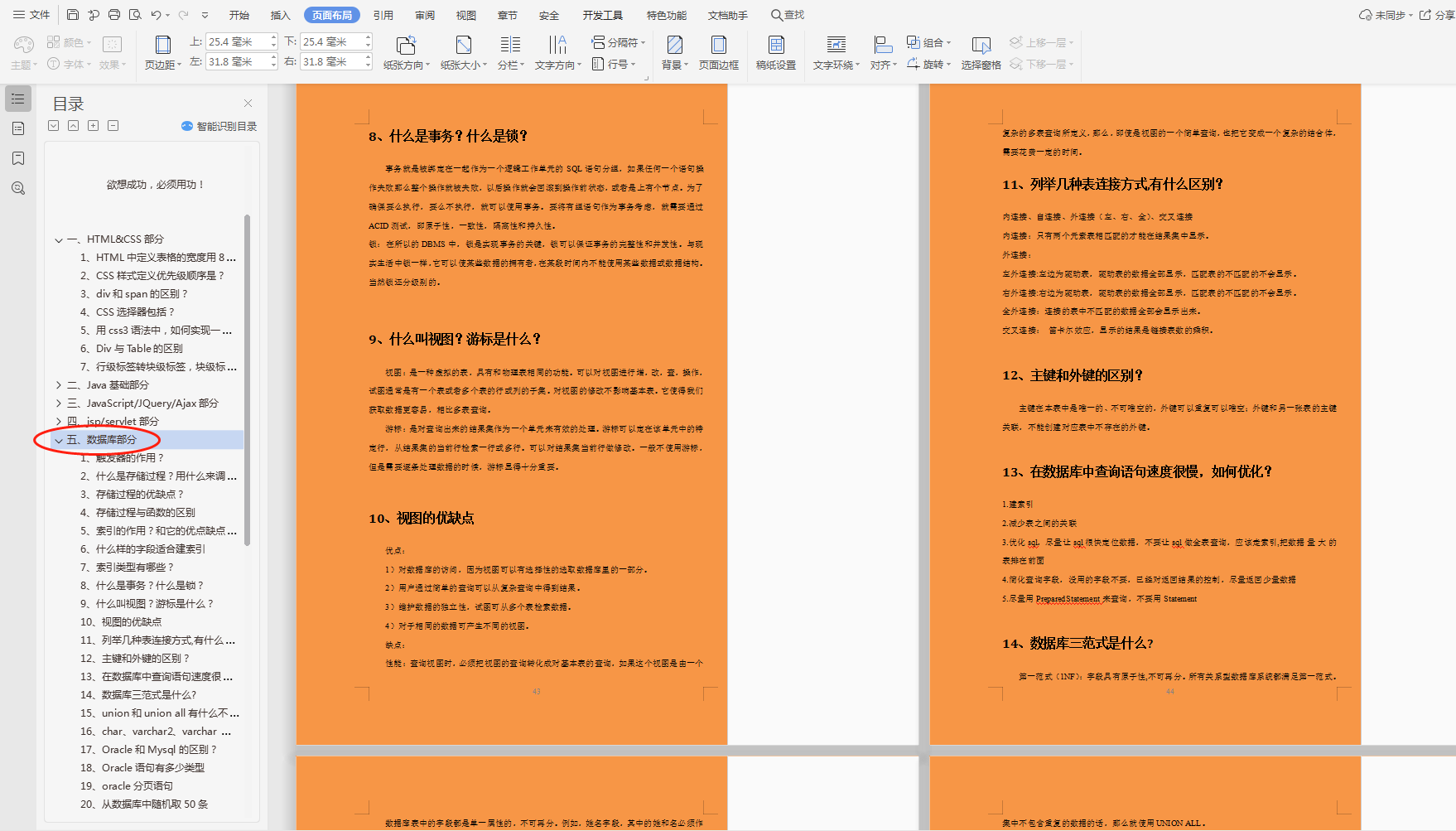Click the remove heading minus icon under 目录
The image size is (1456, 831).
coord(113,126)
